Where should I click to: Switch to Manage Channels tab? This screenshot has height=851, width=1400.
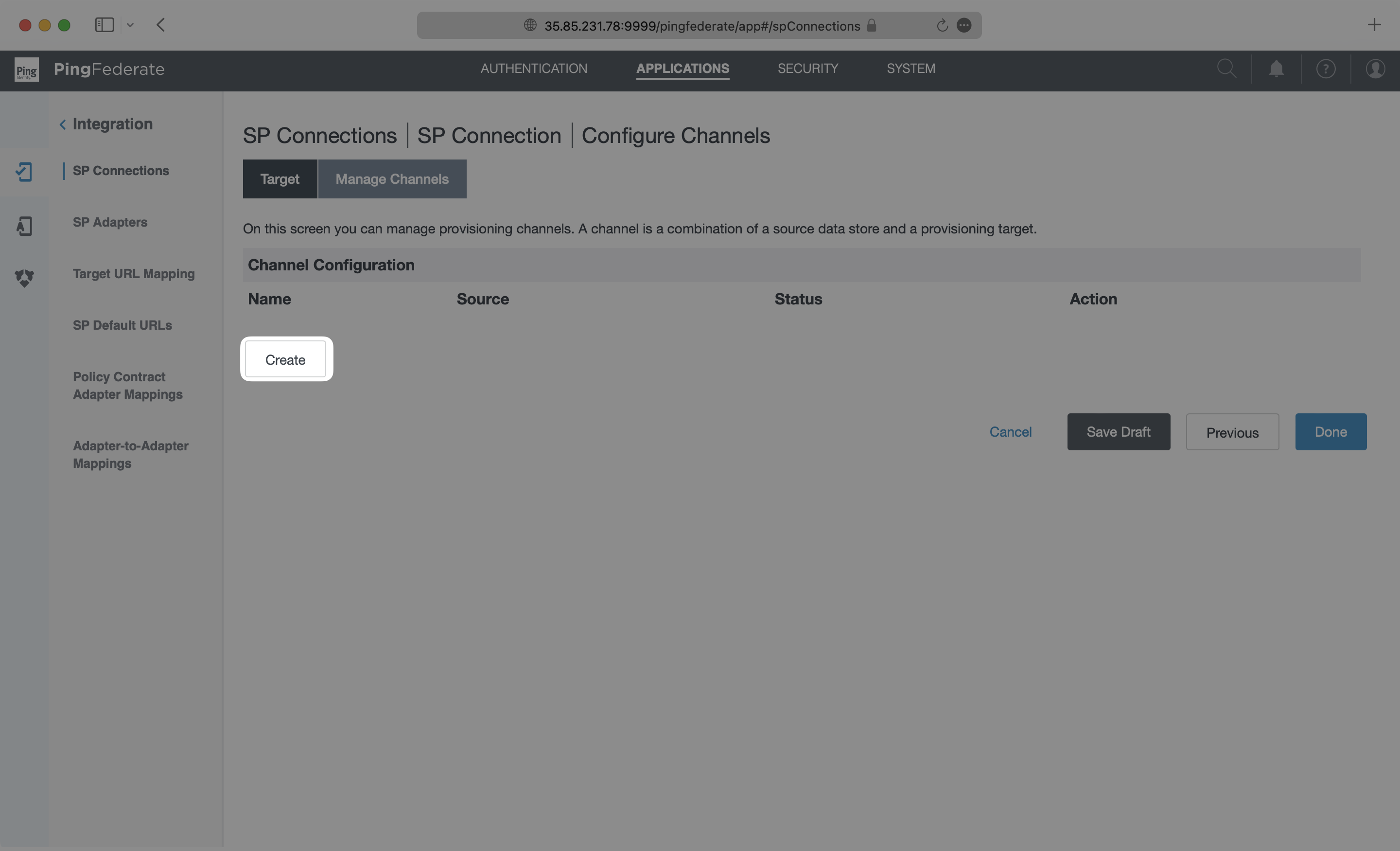coord(392,178)
